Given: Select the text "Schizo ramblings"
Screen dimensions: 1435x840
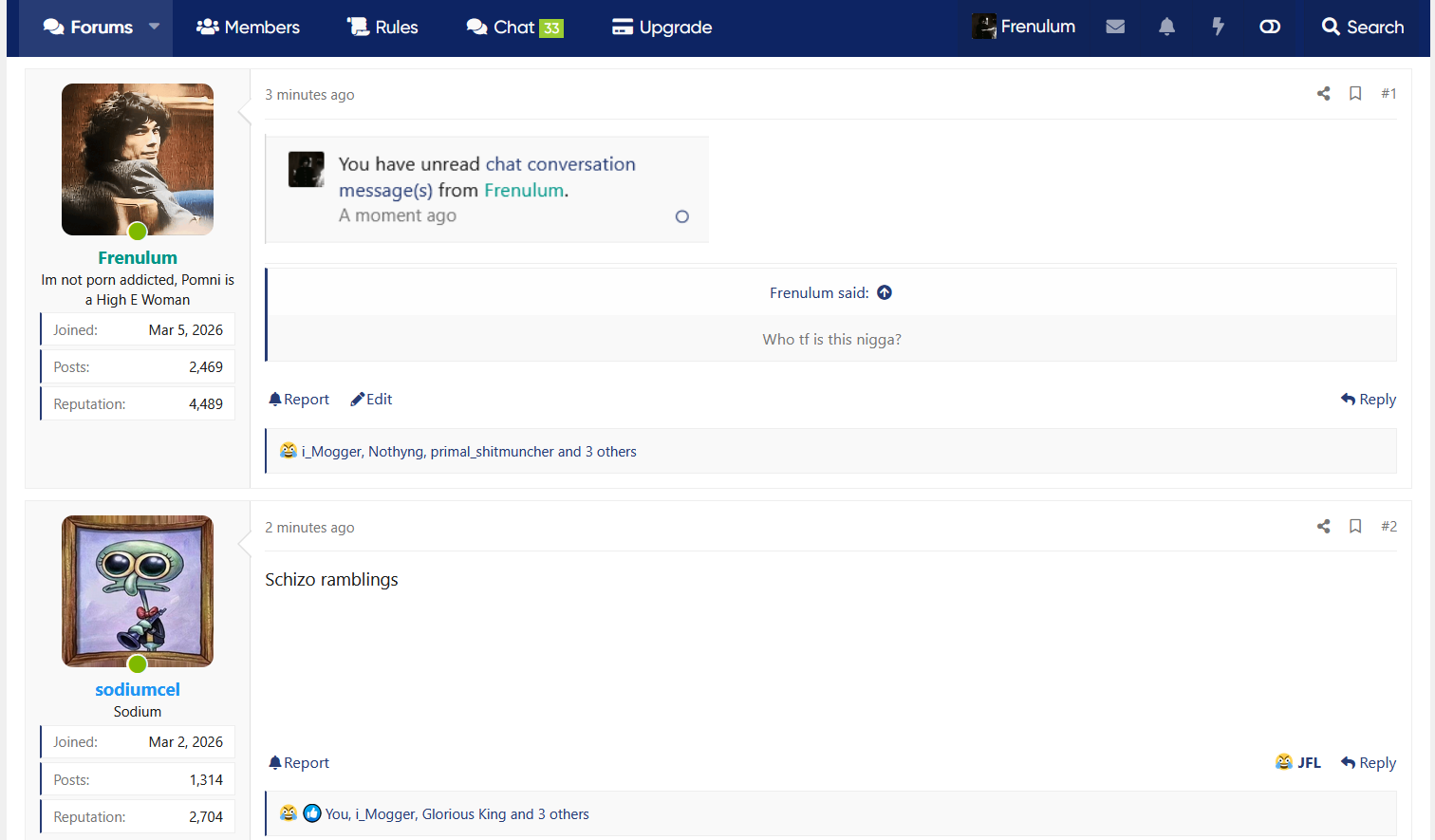Looking at the screenshot, I should (331, 580).
